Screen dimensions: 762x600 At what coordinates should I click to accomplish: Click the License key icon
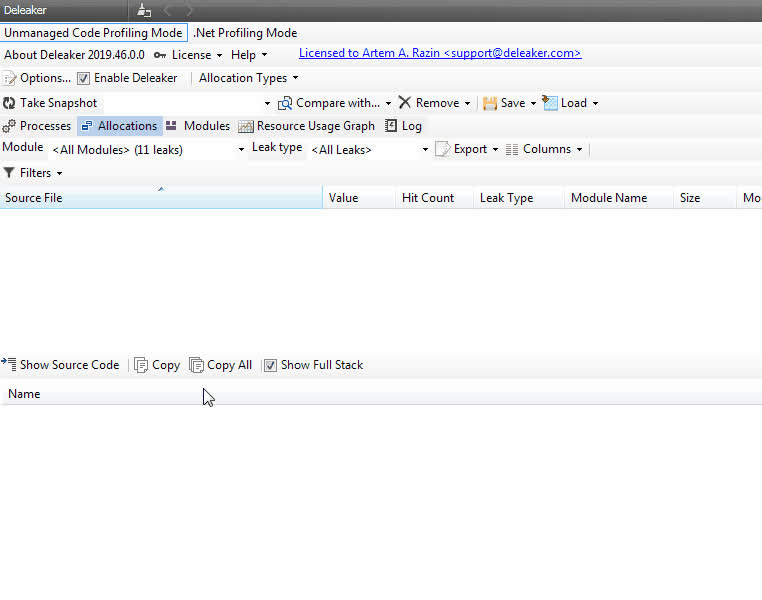tap(160, 55)
